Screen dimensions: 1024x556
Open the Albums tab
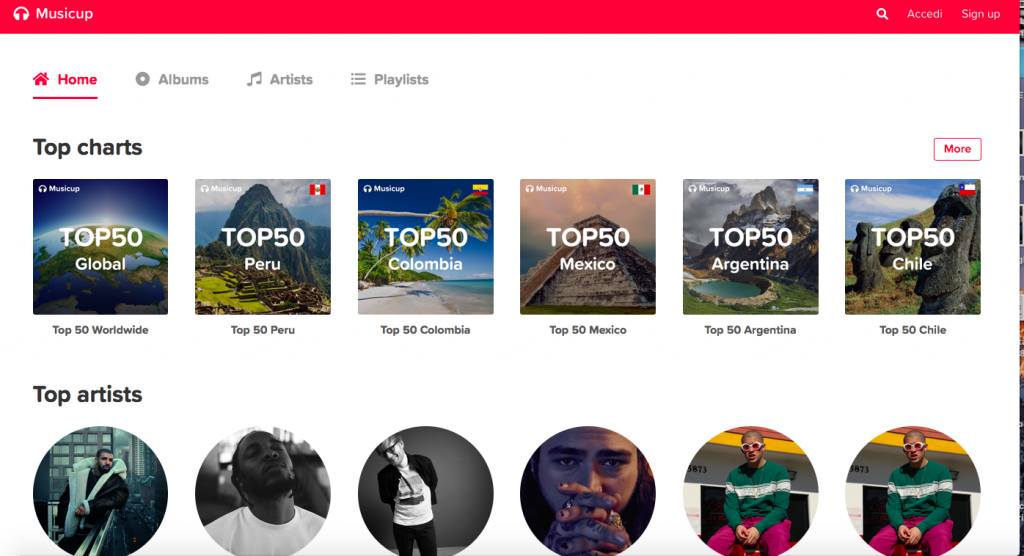coord(183,79)
